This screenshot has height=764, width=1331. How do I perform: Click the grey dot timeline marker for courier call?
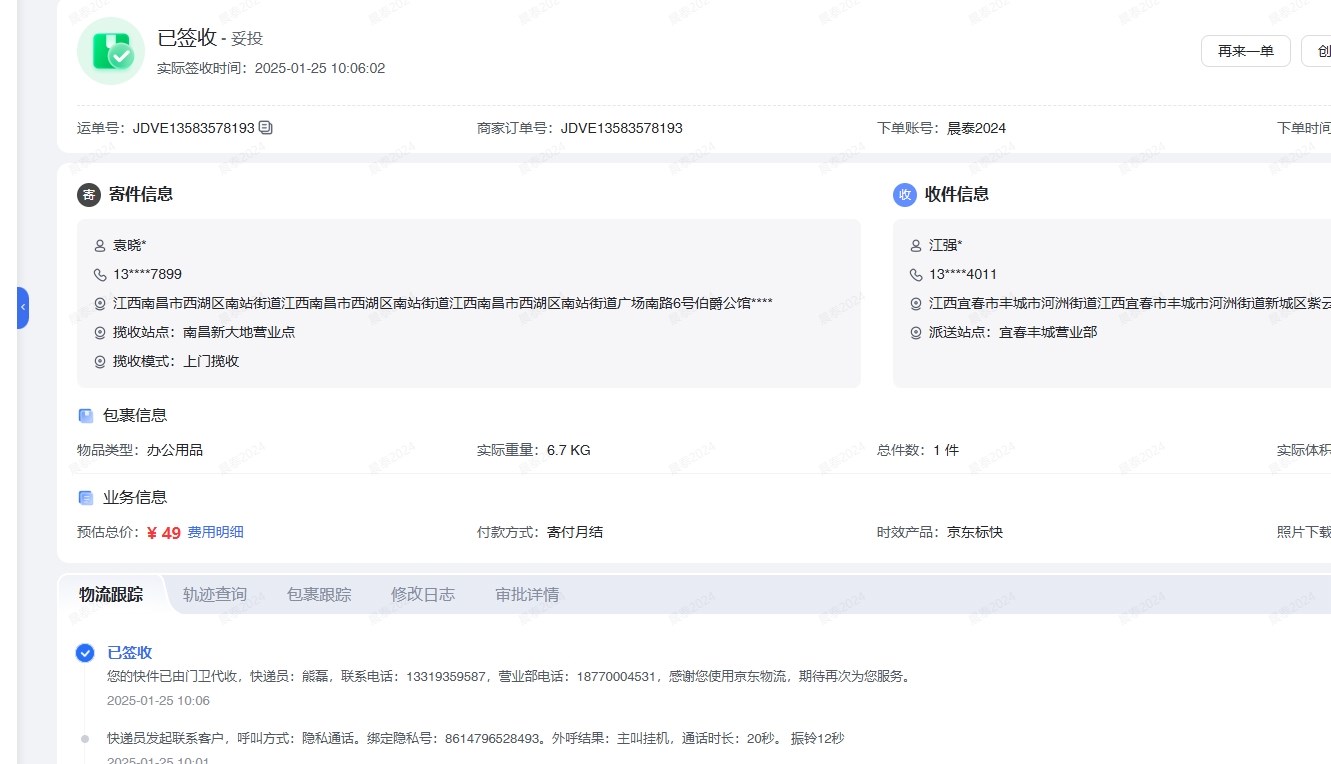85,739
